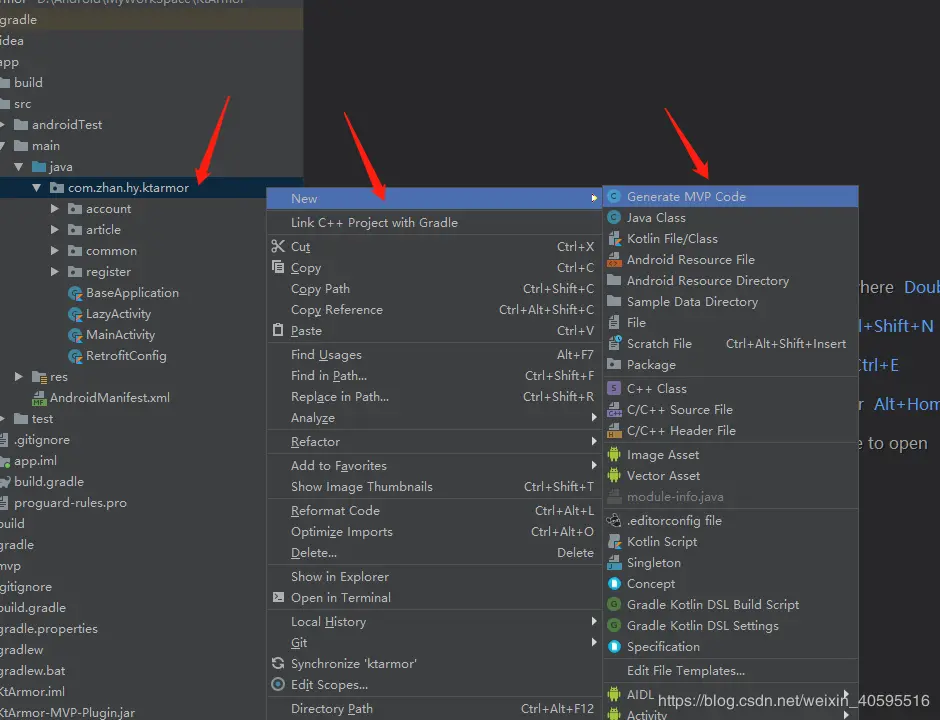940x720 pixels.
Task: Click the Vector Asset android icon
Action: tap(614, 475)
